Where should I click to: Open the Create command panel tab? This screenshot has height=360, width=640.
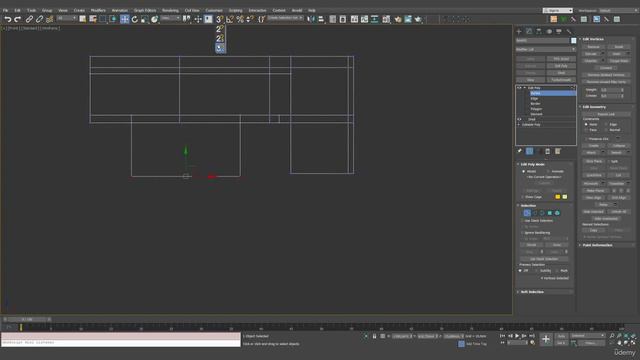click(519, 31)
